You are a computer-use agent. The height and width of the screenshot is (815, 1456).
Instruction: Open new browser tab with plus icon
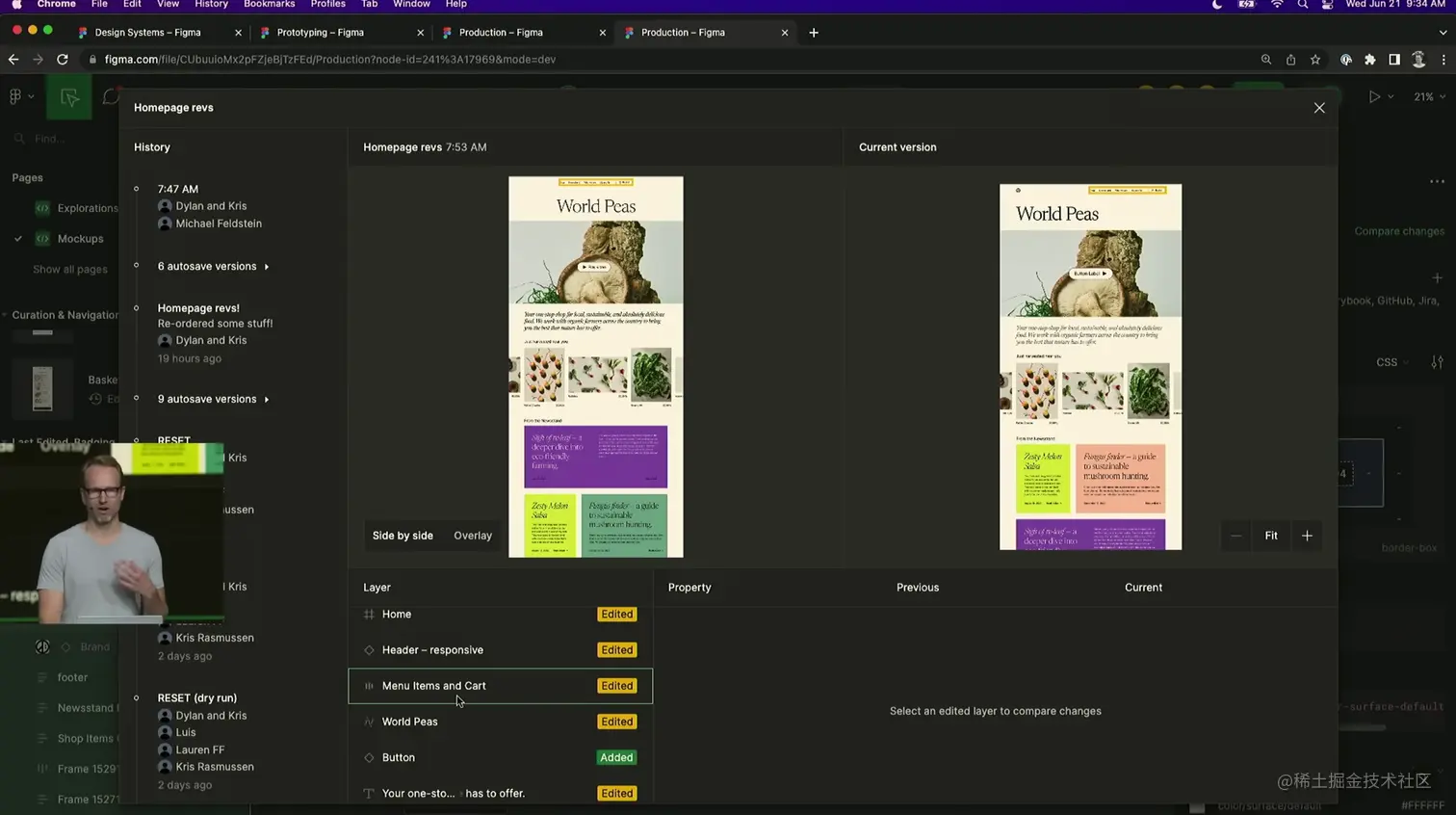pos(814,33)
